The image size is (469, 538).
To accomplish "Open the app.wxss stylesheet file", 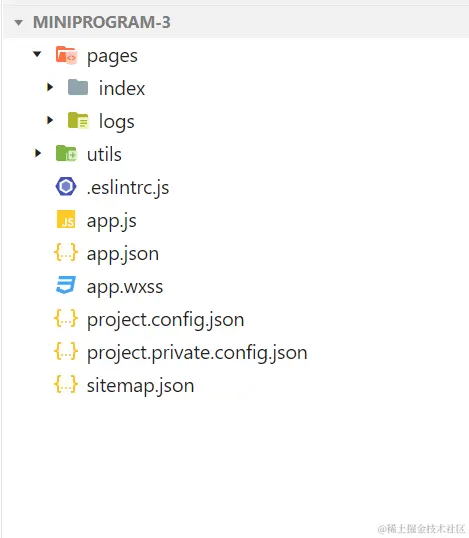I will click(x=125, y=287).
